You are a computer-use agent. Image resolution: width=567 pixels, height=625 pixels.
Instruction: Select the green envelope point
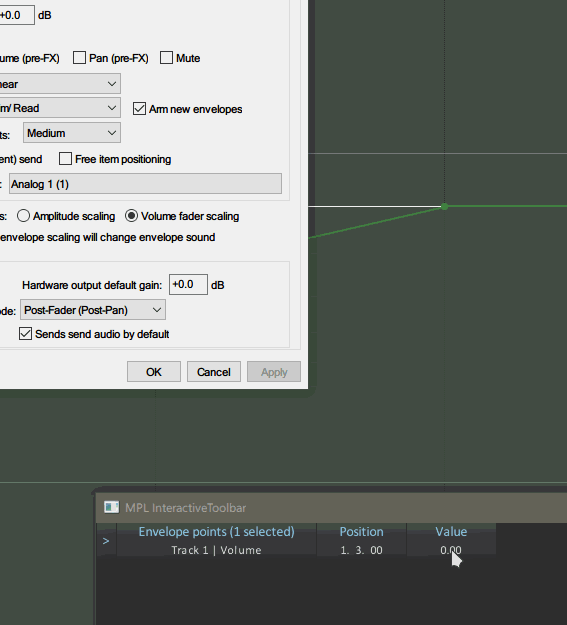(x=445, y=206)
